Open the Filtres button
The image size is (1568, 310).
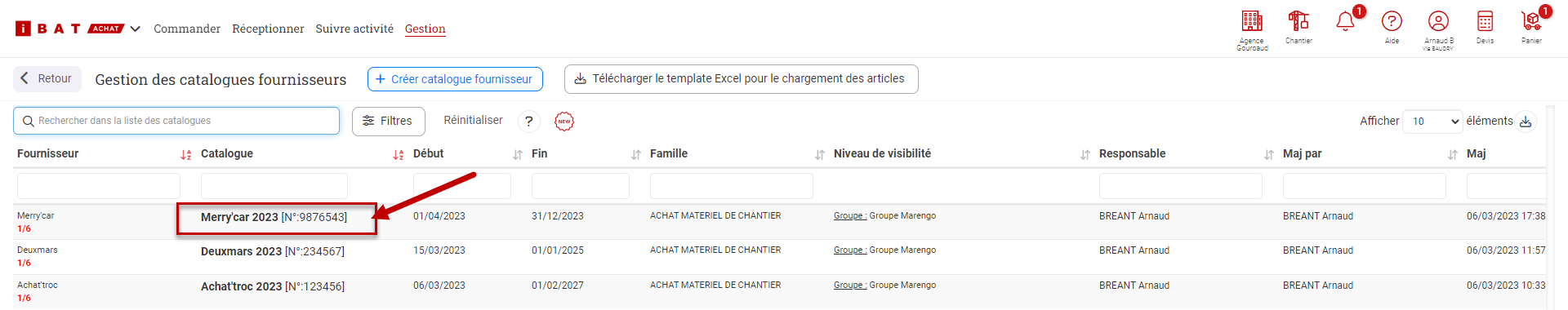click(389, 121)
